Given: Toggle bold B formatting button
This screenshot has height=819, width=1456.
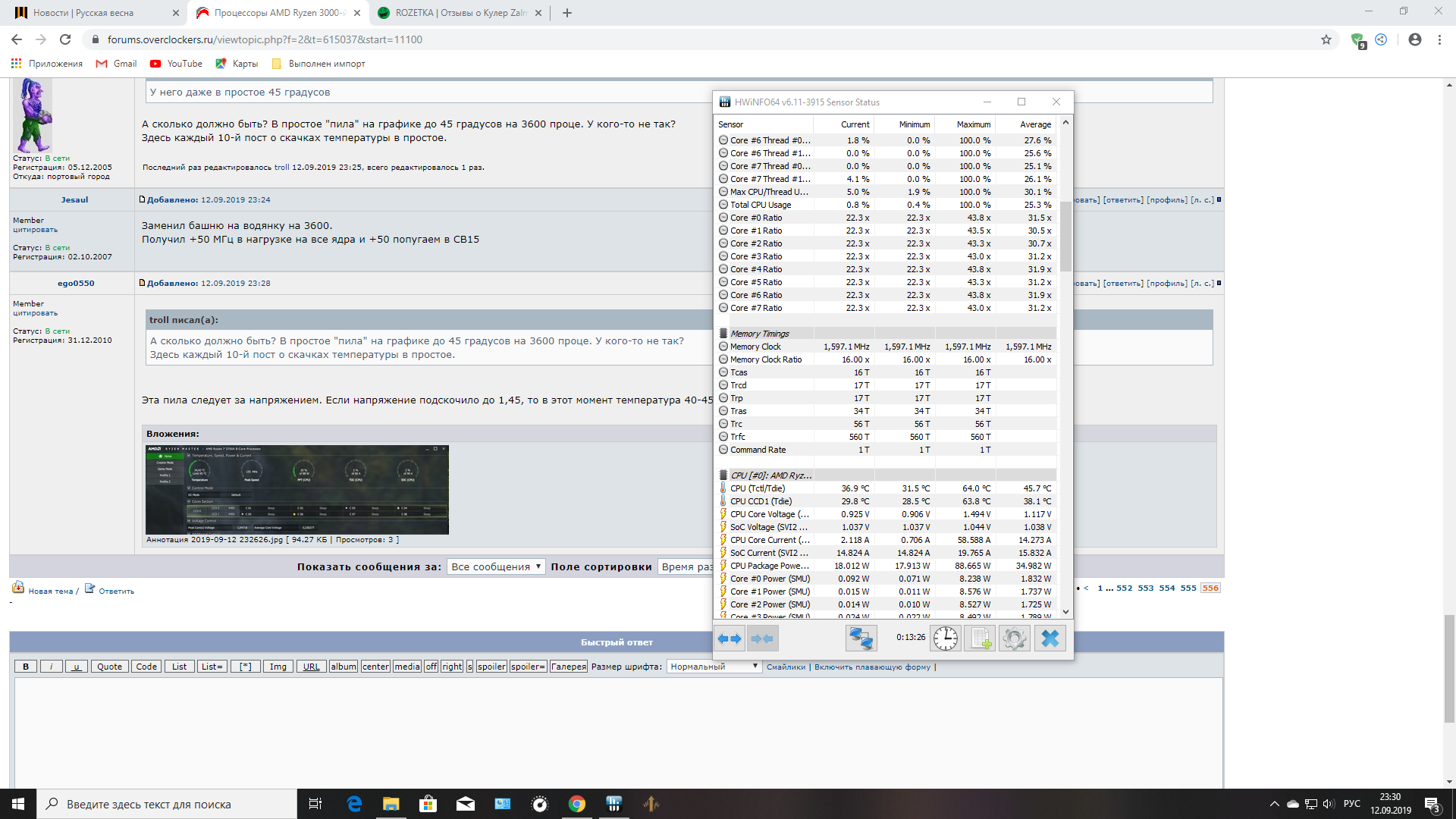Looking at the screenshot, I should tap(26, 667).
